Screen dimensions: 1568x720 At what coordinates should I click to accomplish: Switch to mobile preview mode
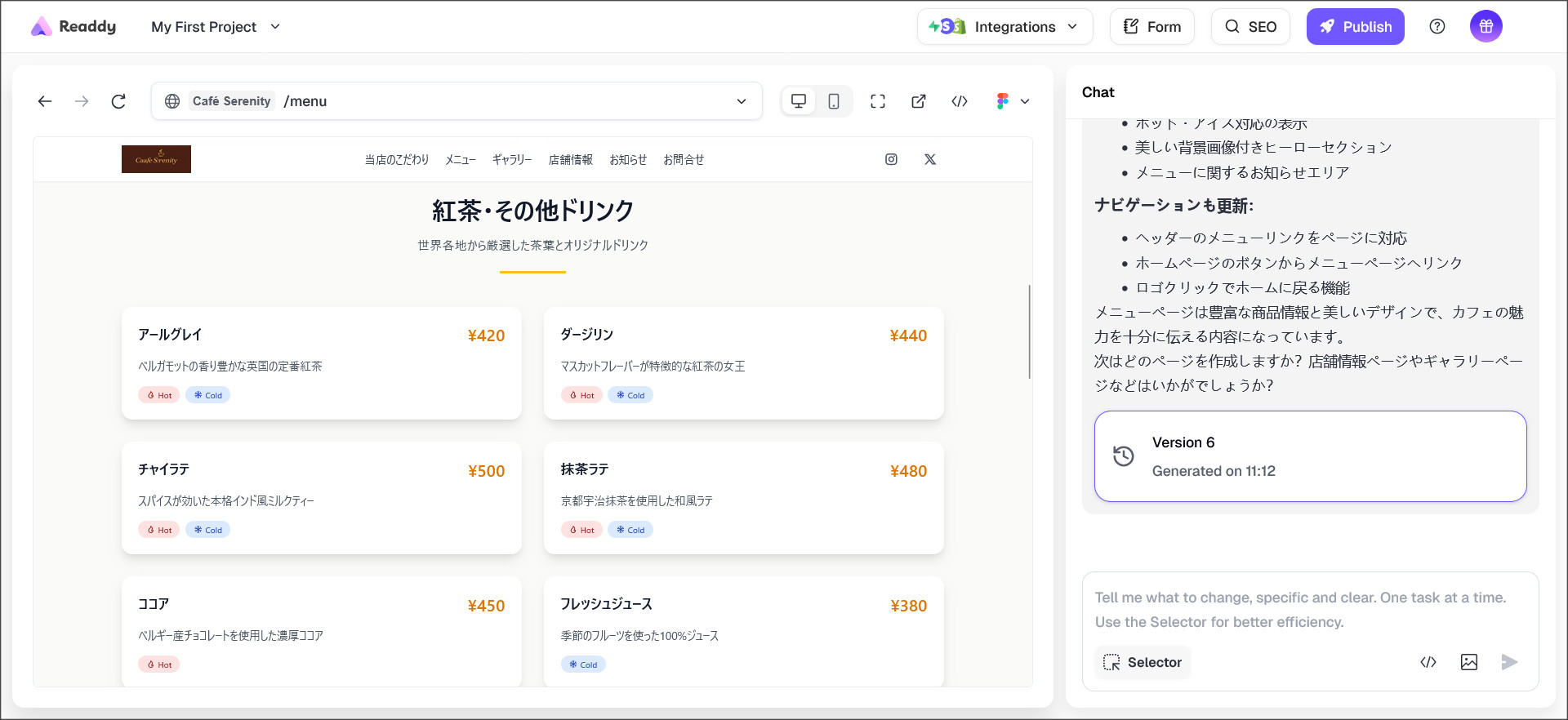coord(834,101)
